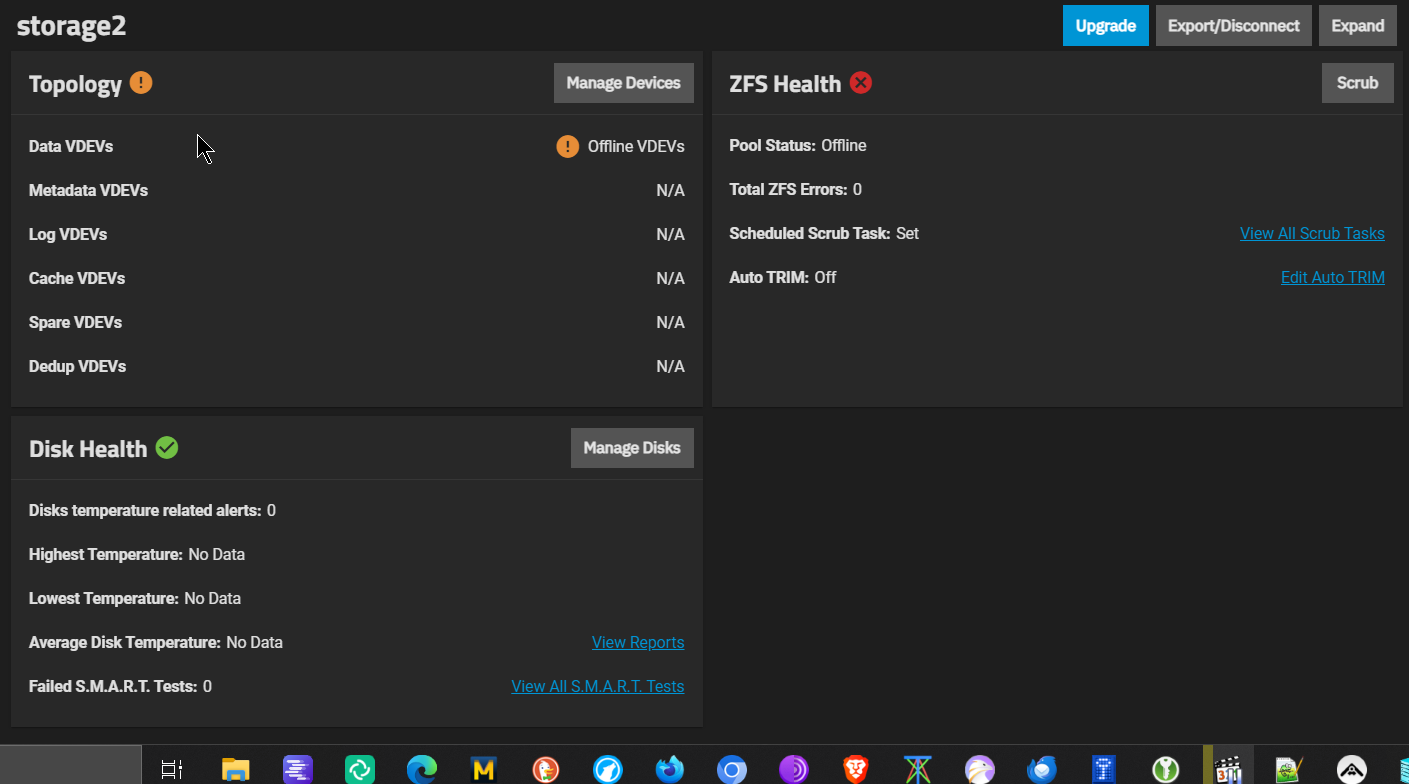
Task: Open the View Reports link
Action: coord(638,642)
